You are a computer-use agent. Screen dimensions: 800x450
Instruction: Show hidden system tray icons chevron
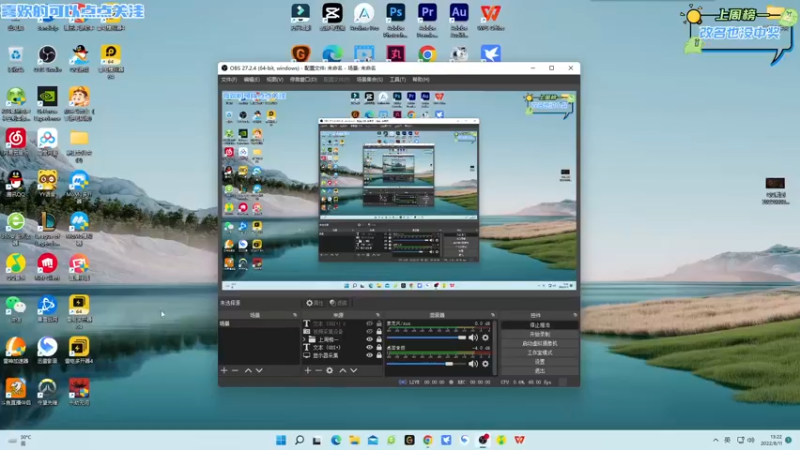(715, 440)
